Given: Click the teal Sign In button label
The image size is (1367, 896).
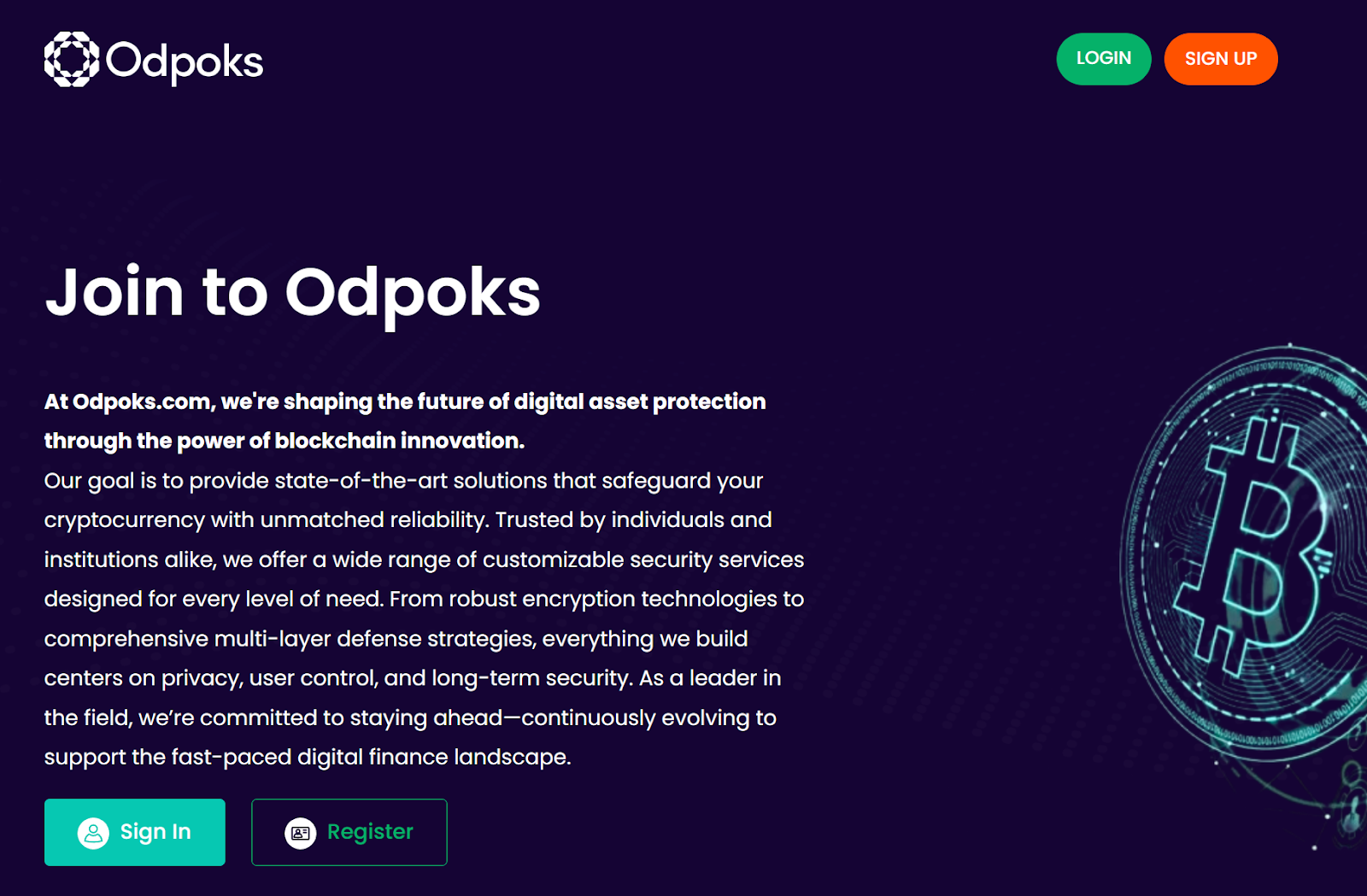Looking at the screenshot, I should coord(155,832).
